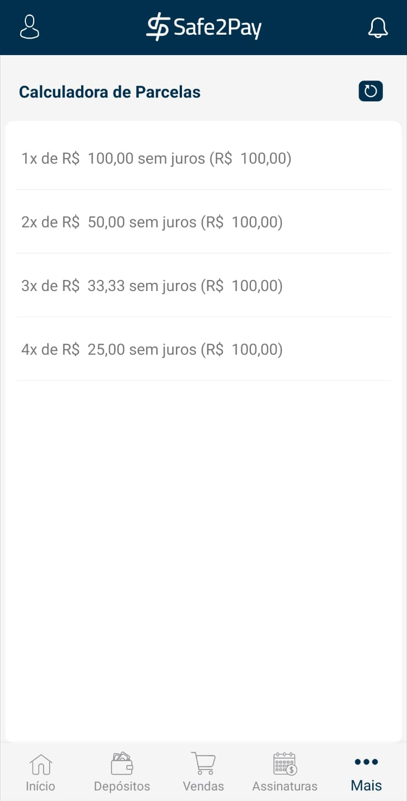Pick the 3x de R$ 33,33 installment

click(203, 286)
